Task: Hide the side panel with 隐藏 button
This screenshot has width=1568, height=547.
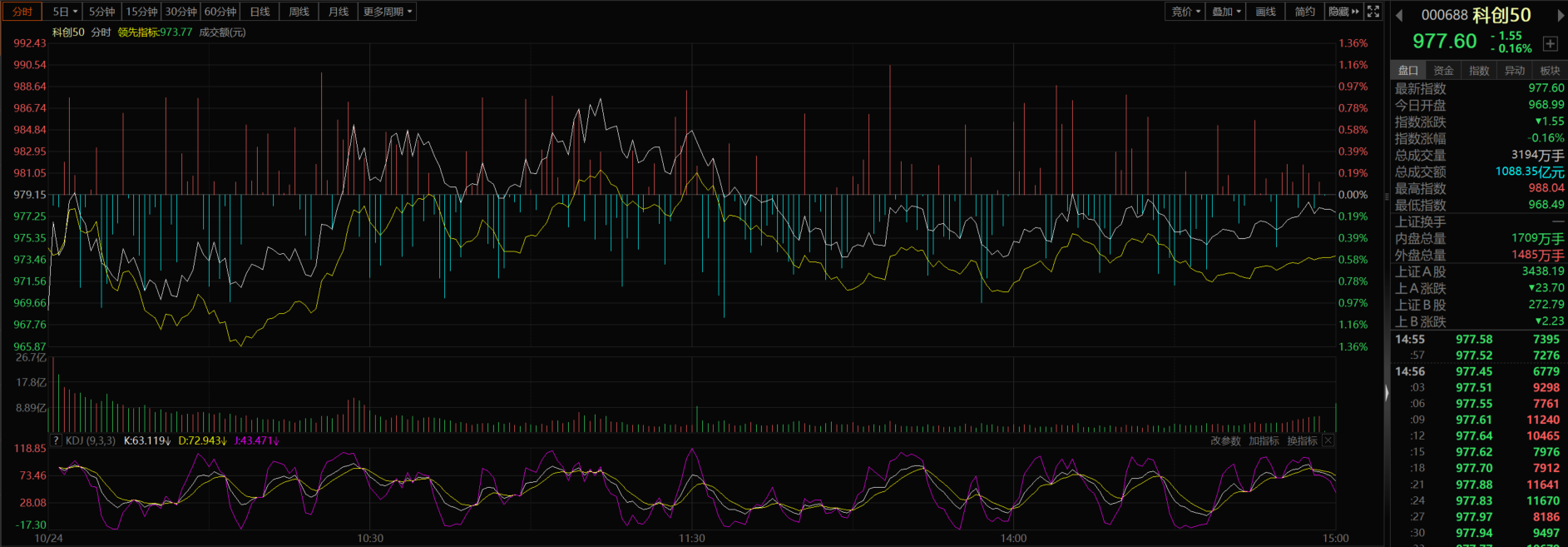Action: [x=1343, y=12]
